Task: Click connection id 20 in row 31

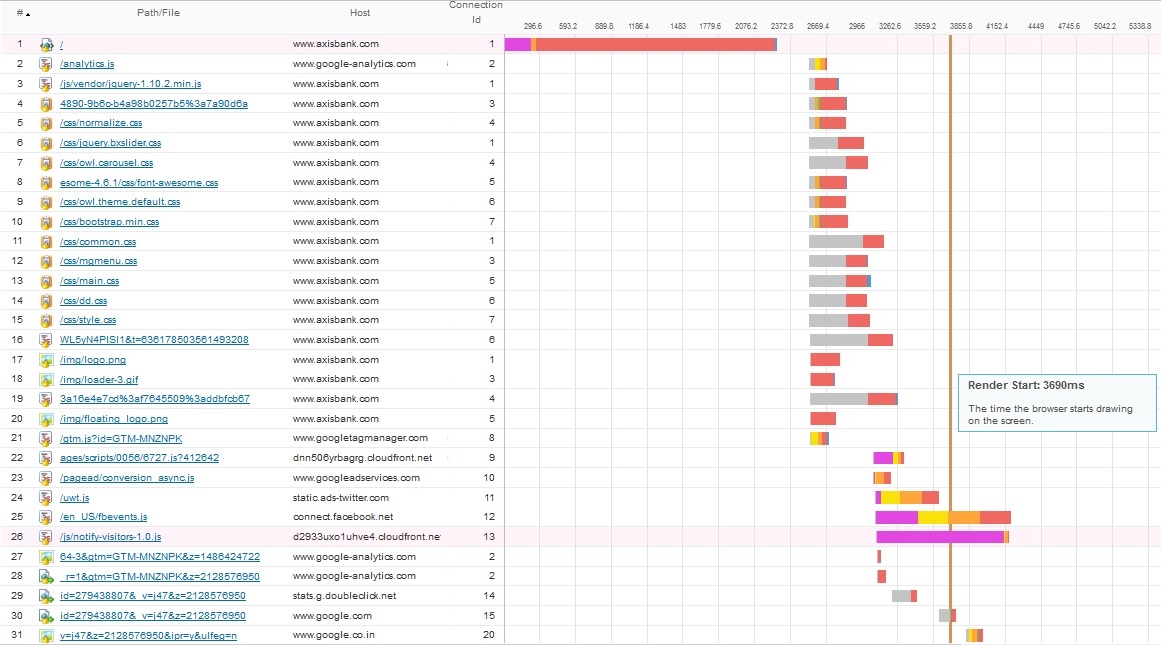Action: pyautogui.click(x=489, y=635)
